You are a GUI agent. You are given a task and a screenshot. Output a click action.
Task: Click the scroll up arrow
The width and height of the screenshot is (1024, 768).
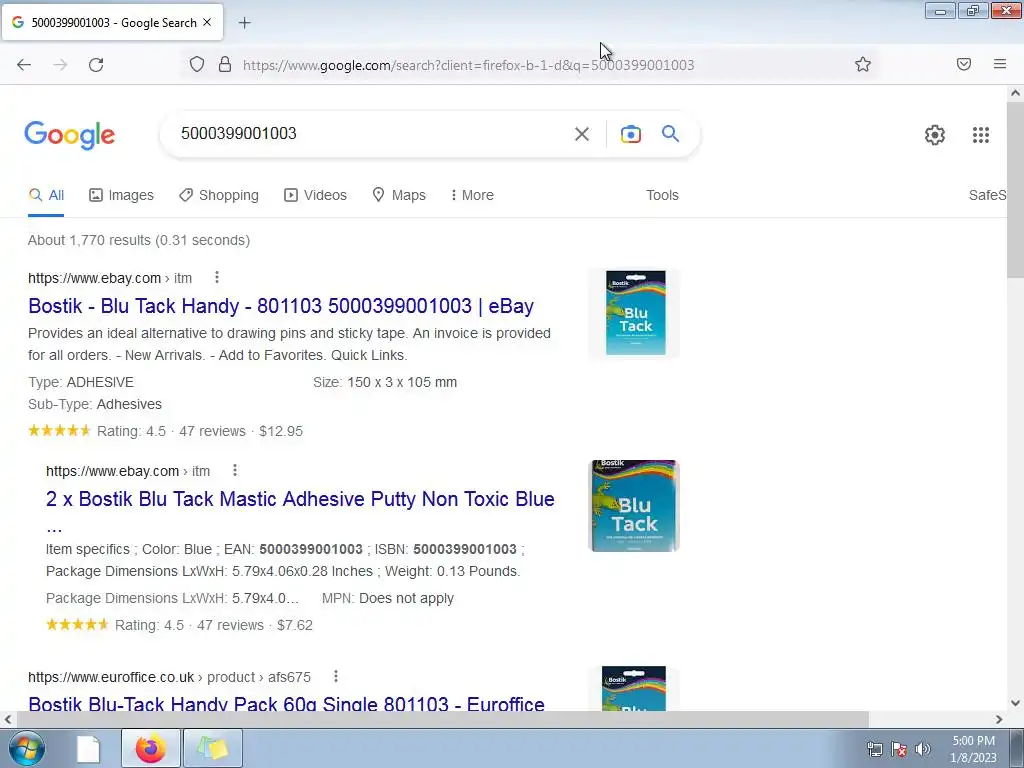(1016, 93)
